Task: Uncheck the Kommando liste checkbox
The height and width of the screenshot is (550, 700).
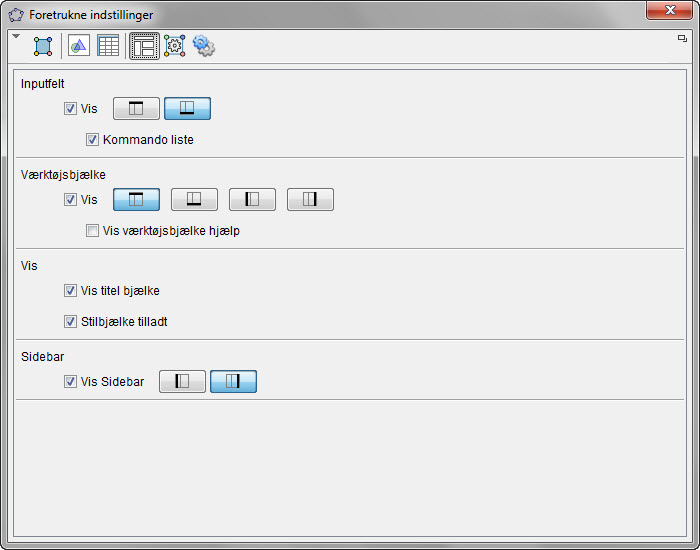Action: [x=93, y=140]
